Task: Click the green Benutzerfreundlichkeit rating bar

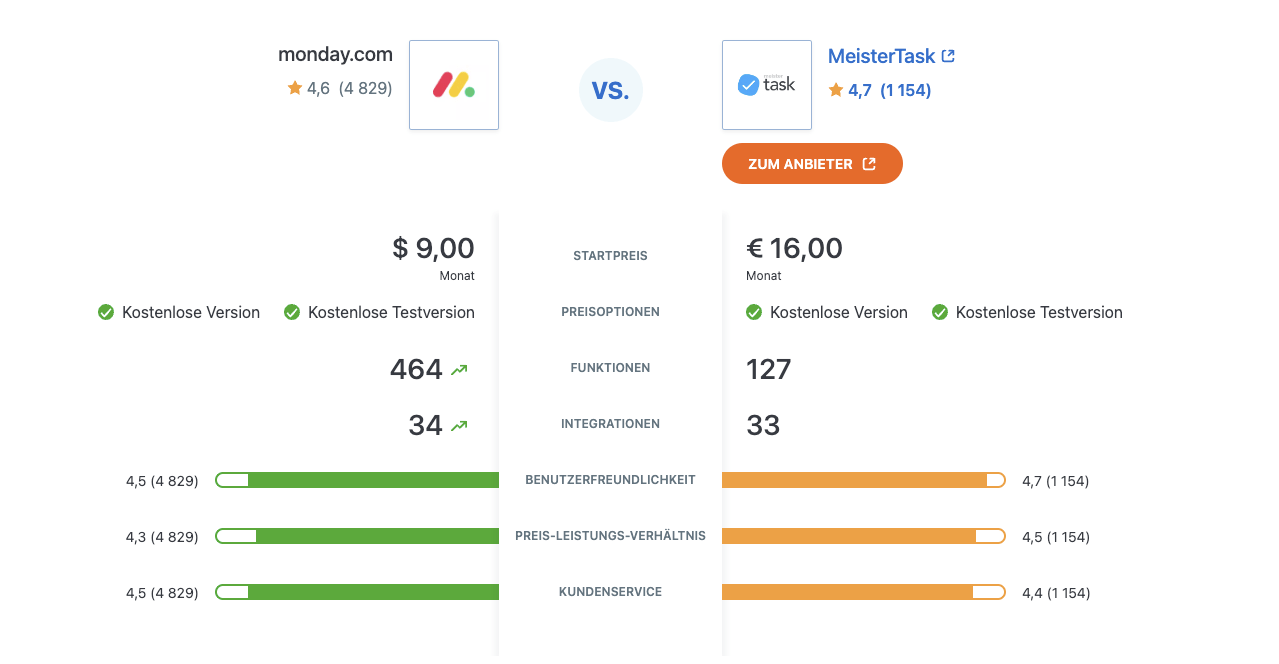Action: [x=357, y=480]
